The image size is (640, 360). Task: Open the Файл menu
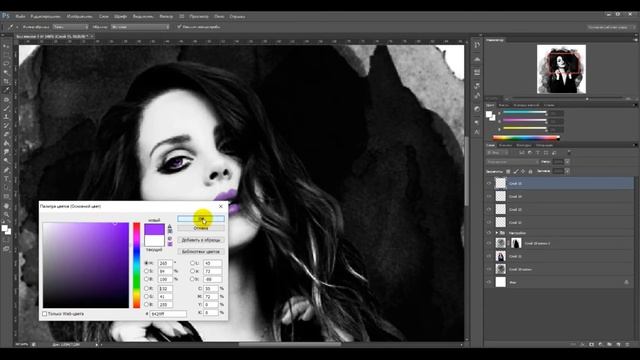20,17
